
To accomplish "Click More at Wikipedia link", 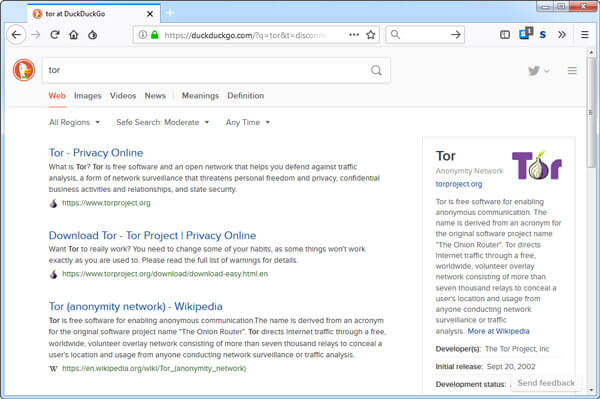I will click(498, 331).
